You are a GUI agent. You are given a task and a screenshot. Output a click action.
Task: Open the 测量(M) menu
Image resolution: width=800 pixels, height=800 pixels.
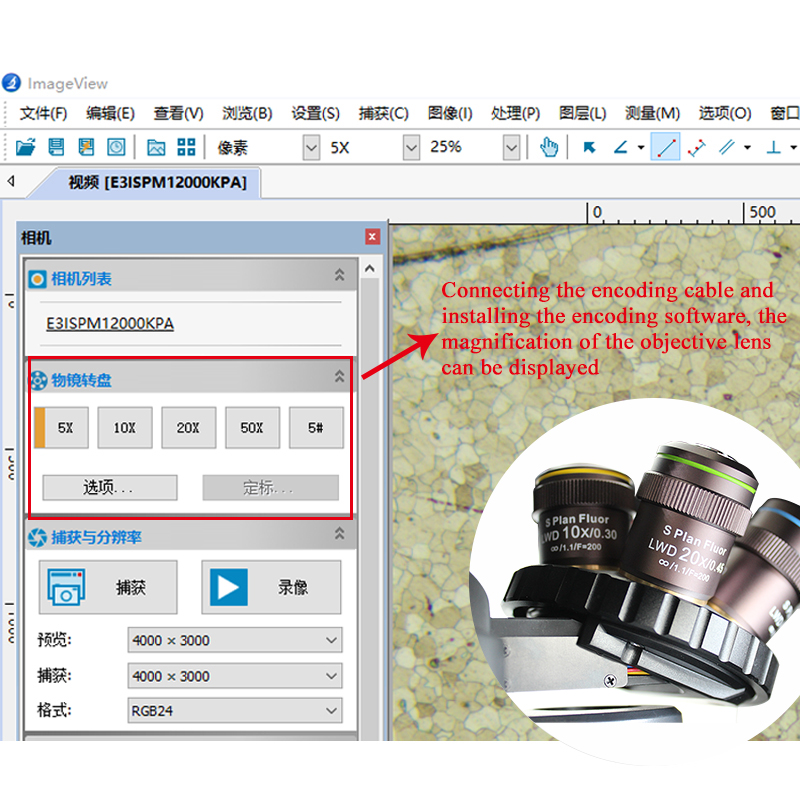tap(653, 113)
